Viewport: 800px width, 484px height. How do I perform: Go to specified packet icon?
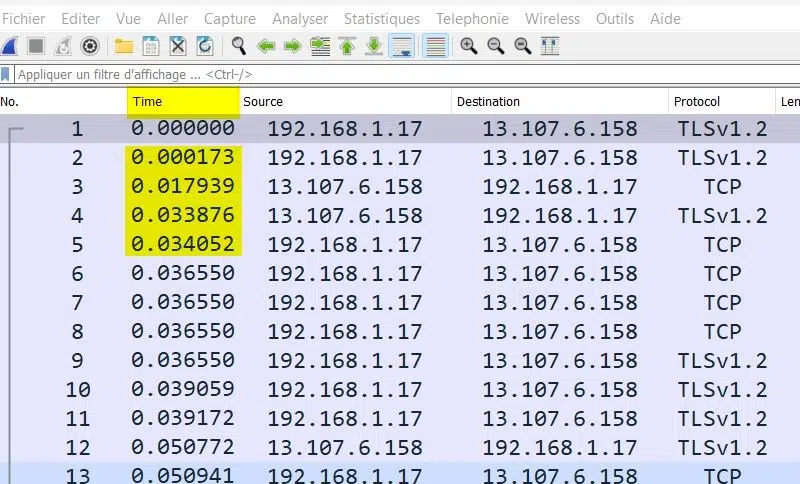coord(320,46)
